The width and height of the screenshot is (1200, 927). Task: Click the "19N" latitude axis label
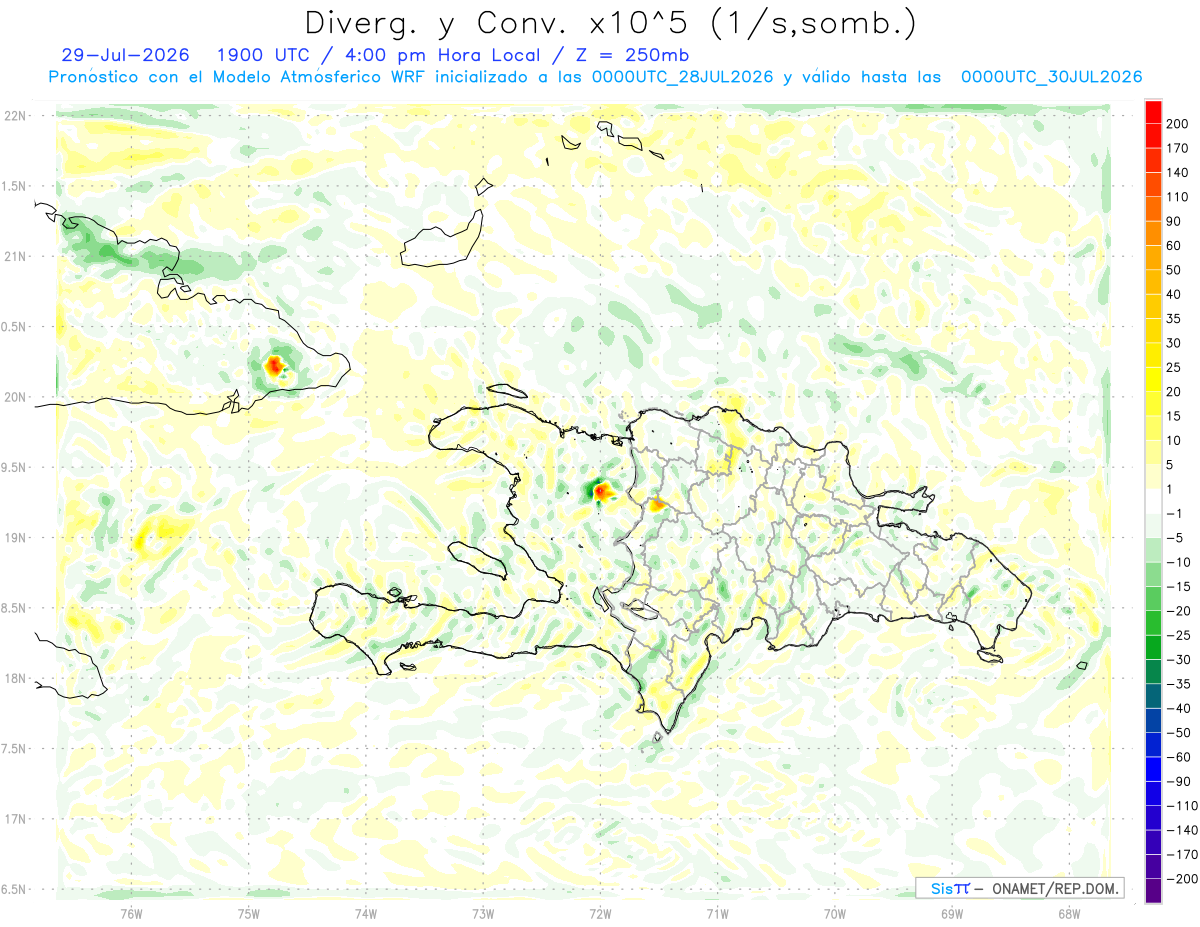[x=15, y=538]
